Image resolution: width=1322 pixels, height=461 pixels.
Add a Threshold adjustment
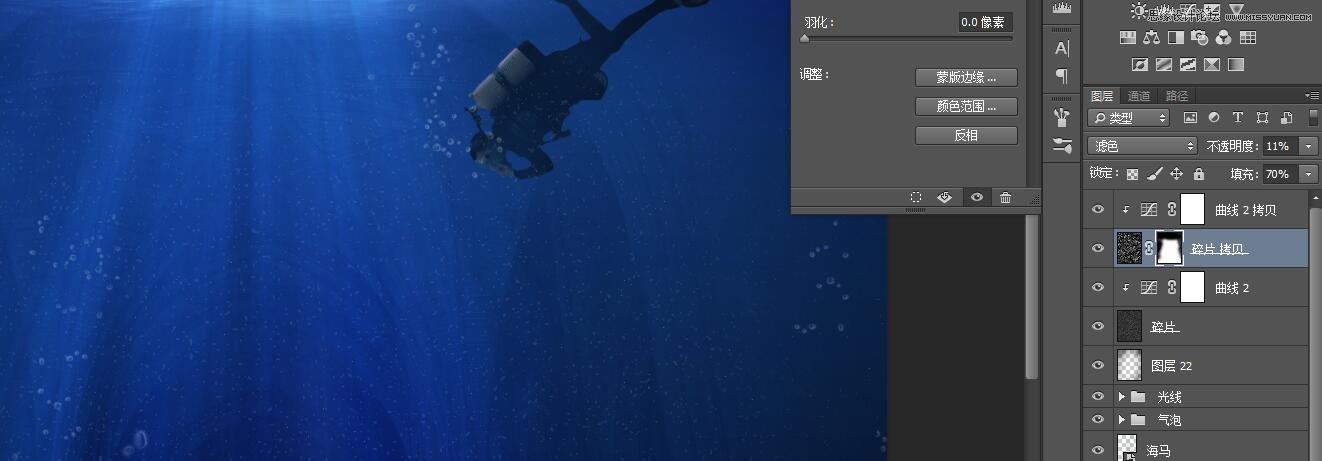[1188, 65]
